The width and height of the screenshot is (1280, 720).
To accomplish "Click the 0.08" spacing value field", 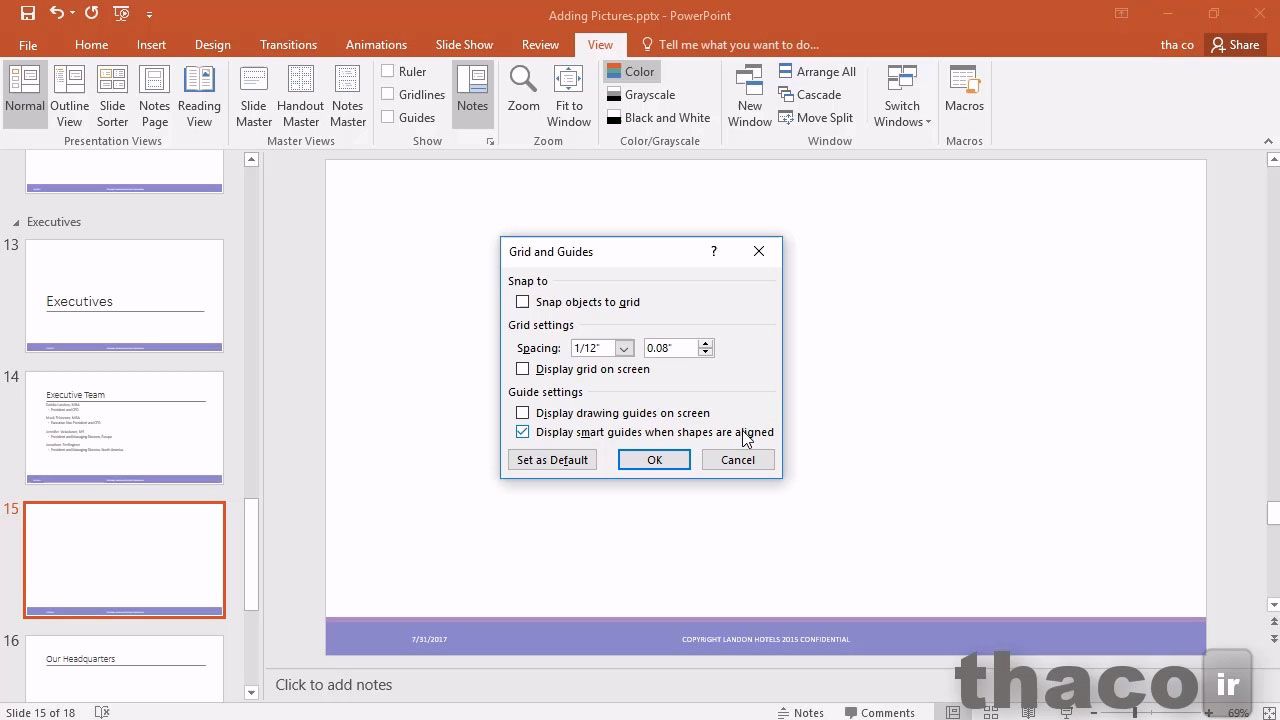I will coord(670,348).
